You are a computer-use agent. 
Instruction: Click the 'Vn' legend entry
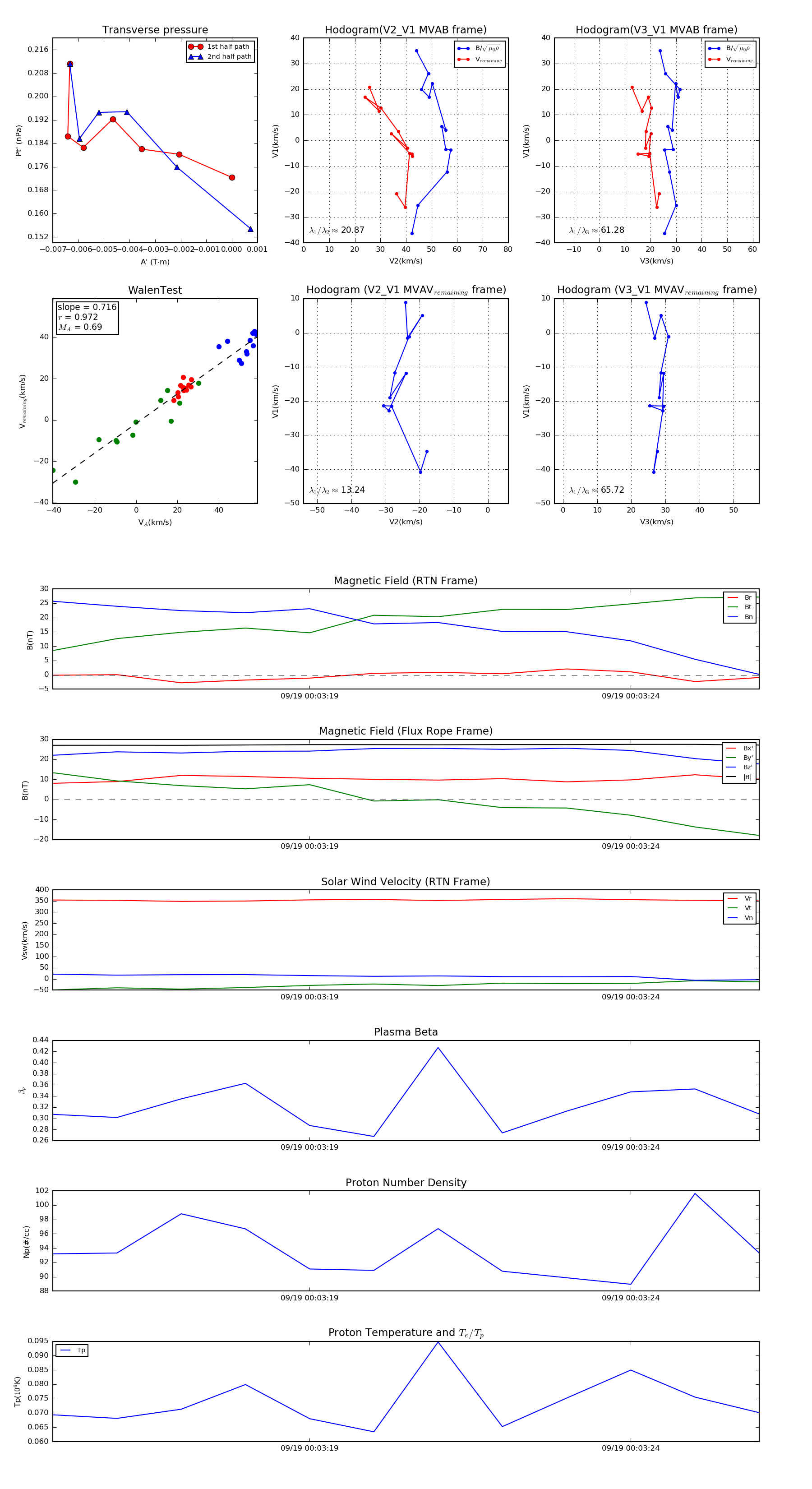click(x=740, y=918)
